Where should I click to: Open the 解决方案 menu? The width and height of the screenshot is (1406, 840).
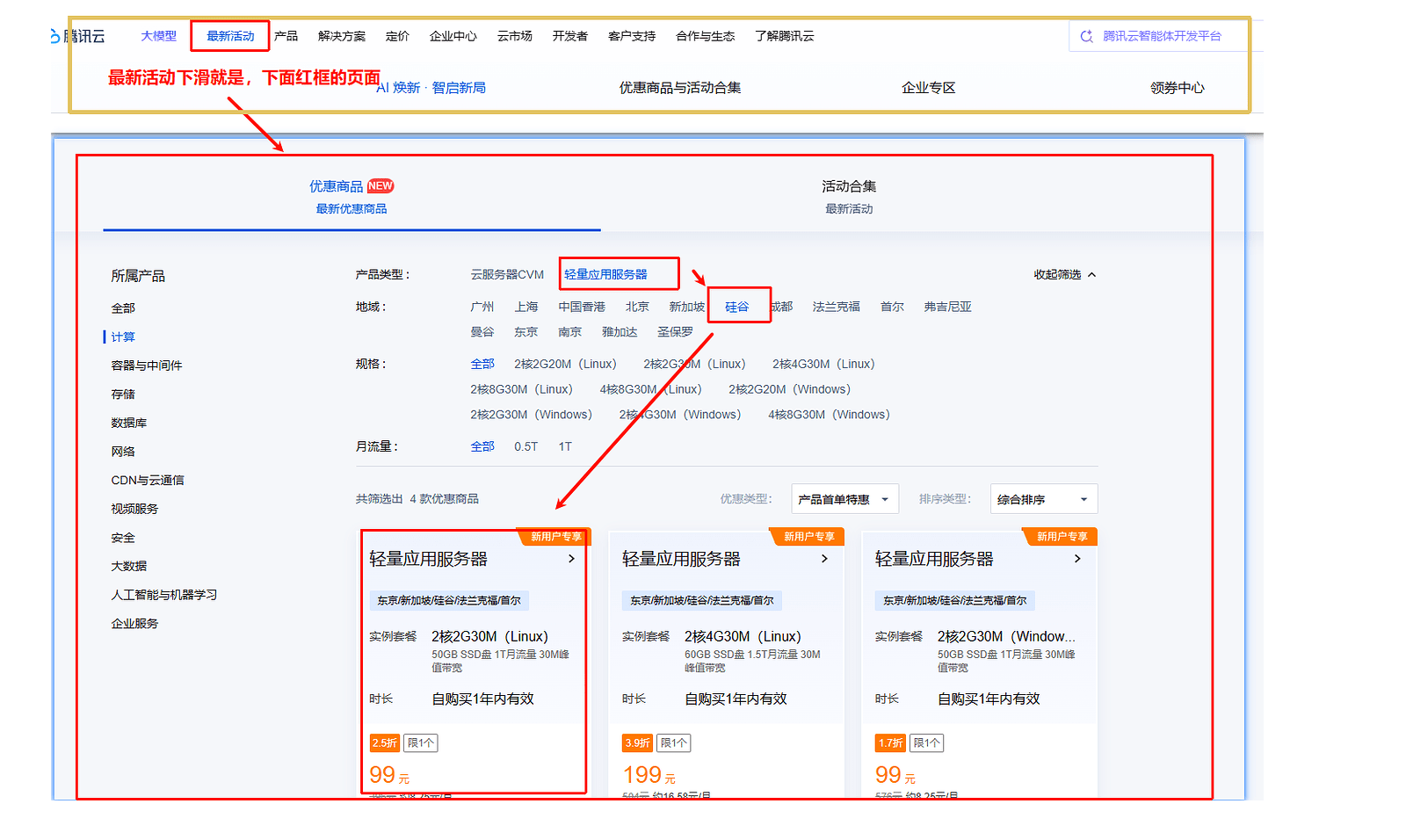[x=342, y=36]
